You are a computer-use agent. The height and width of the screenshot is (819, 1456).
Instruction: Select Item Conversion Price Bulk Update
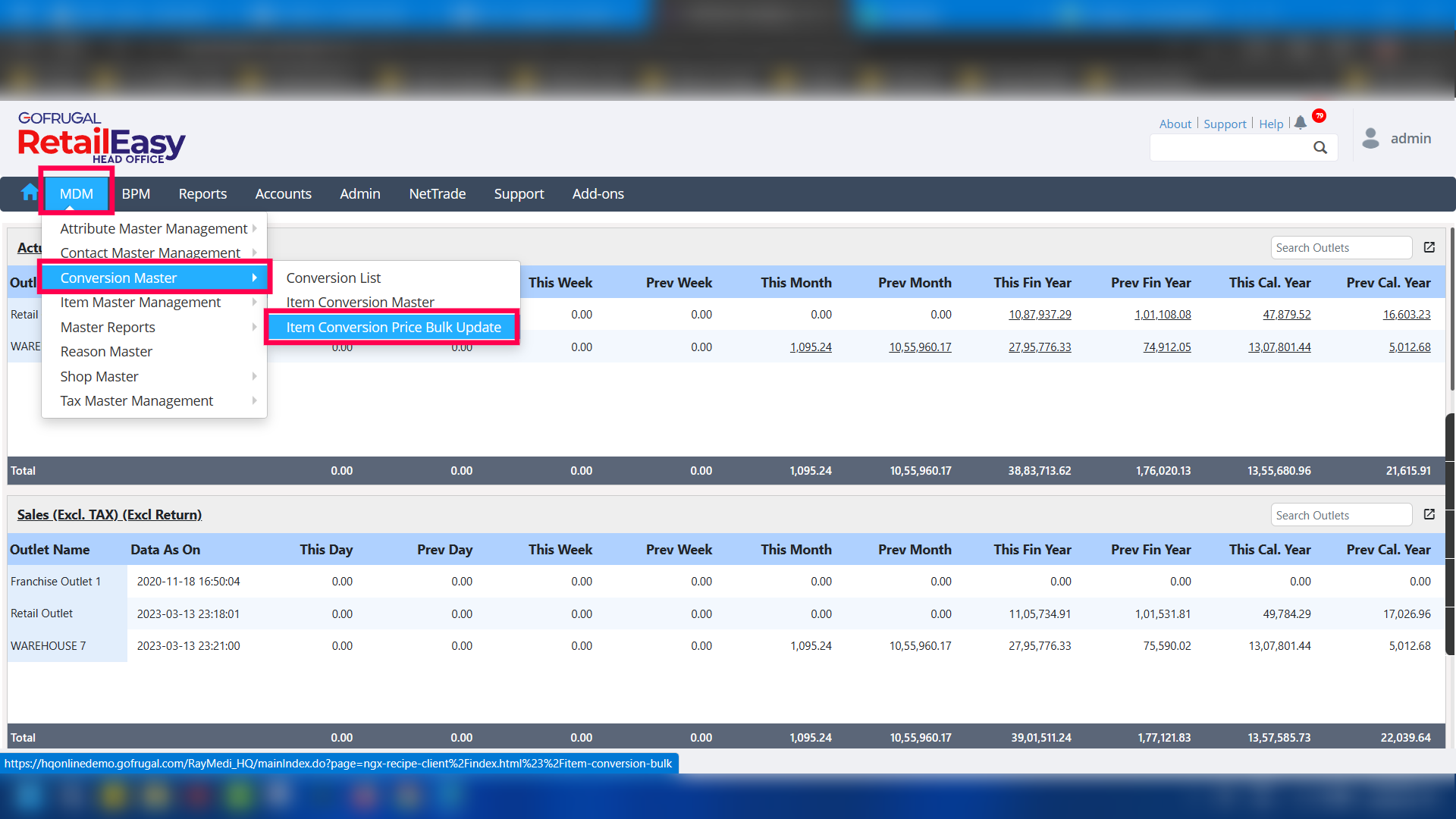coord(394,327)
